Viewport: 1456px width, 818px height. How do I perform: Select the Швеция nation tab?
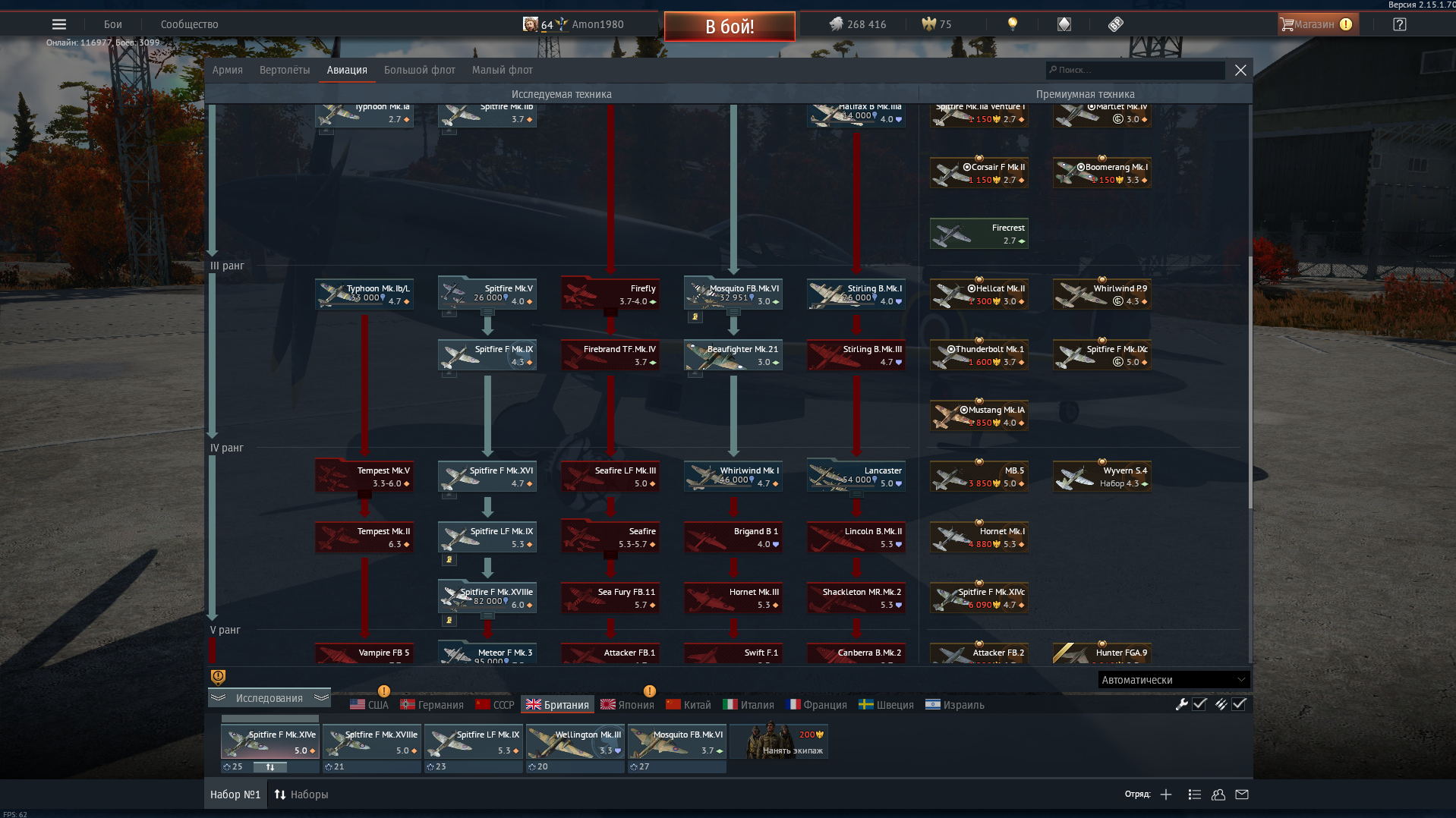(886, 705)
